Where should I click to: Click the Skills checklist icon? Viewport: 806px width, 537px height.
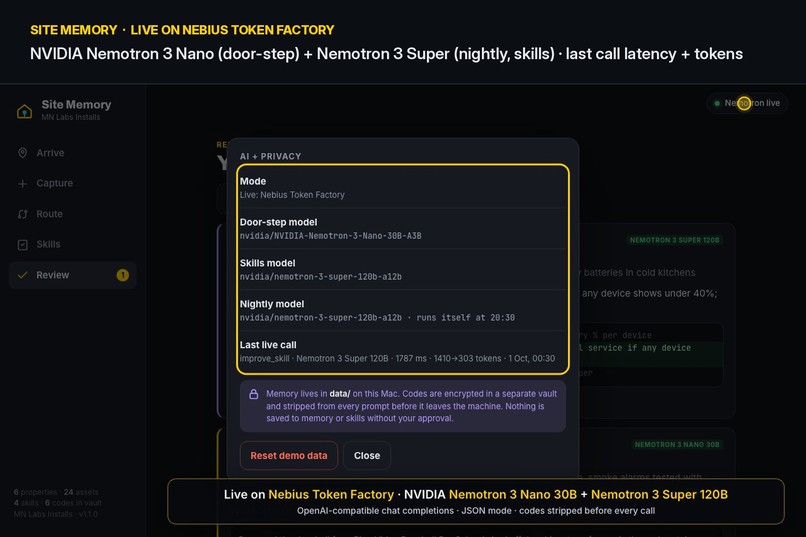(23, 245)
